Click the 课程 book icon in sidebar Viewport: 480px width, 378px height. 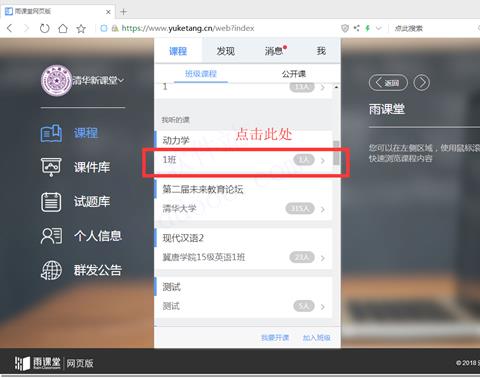tap(51, 134)
